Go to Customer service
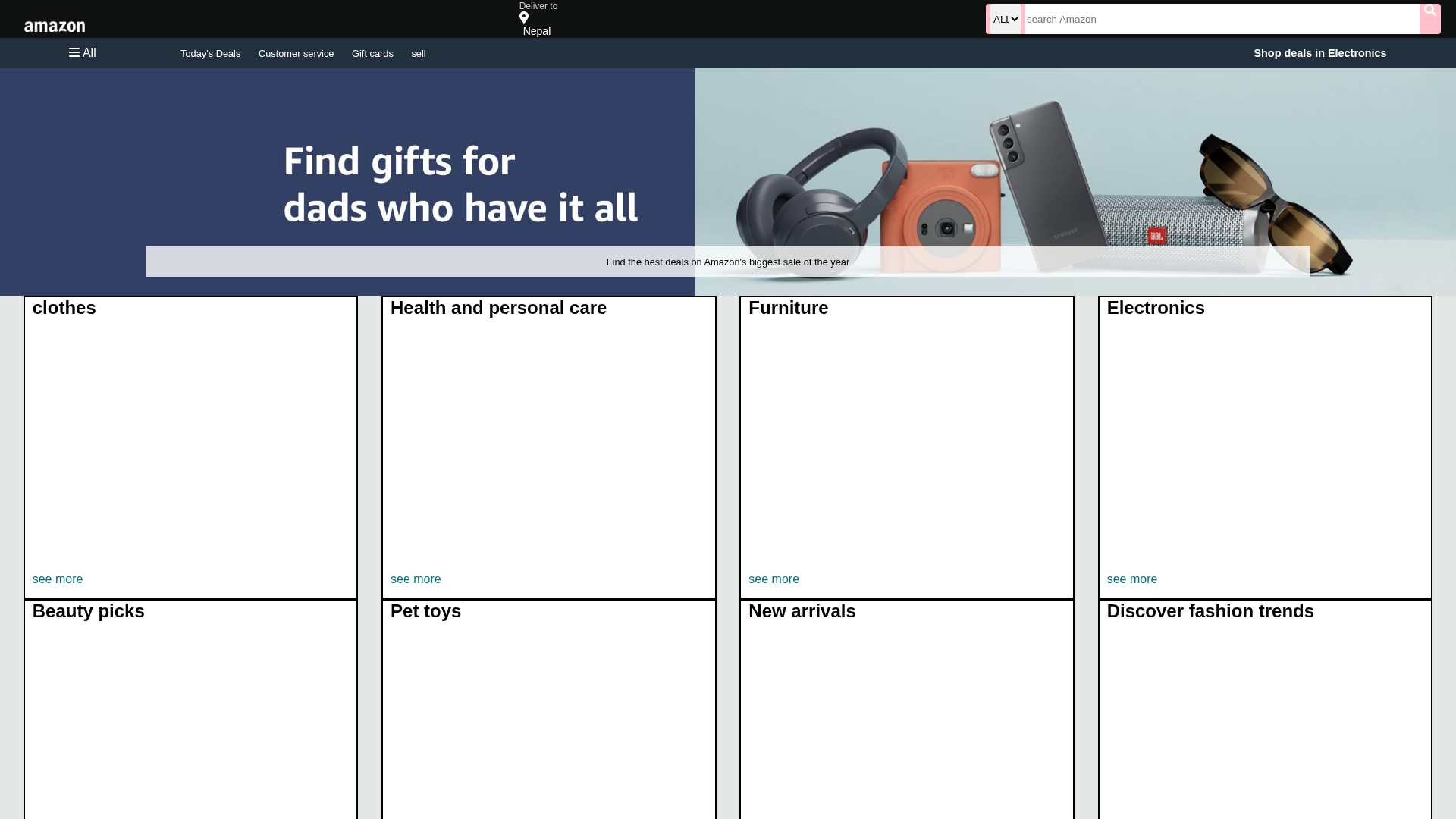Viewport: 1456px width, 819px height. pos(296,54)
